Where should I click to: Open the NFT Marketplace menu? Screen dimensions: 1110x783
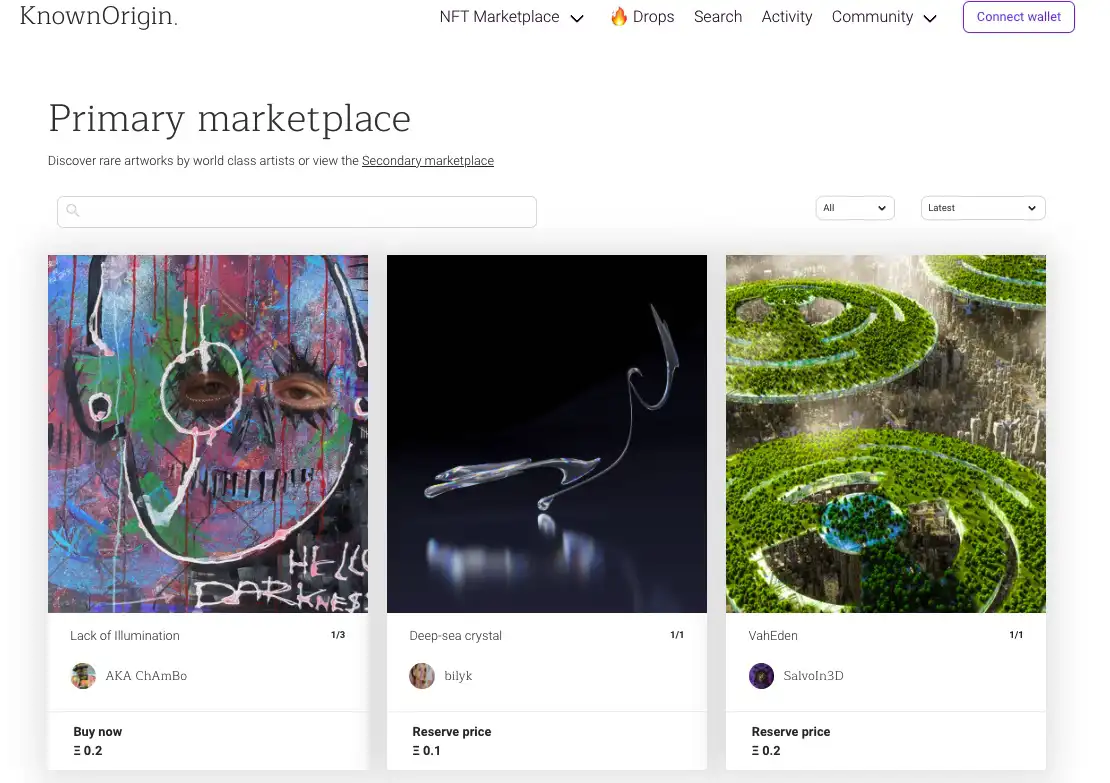[499, 17]
